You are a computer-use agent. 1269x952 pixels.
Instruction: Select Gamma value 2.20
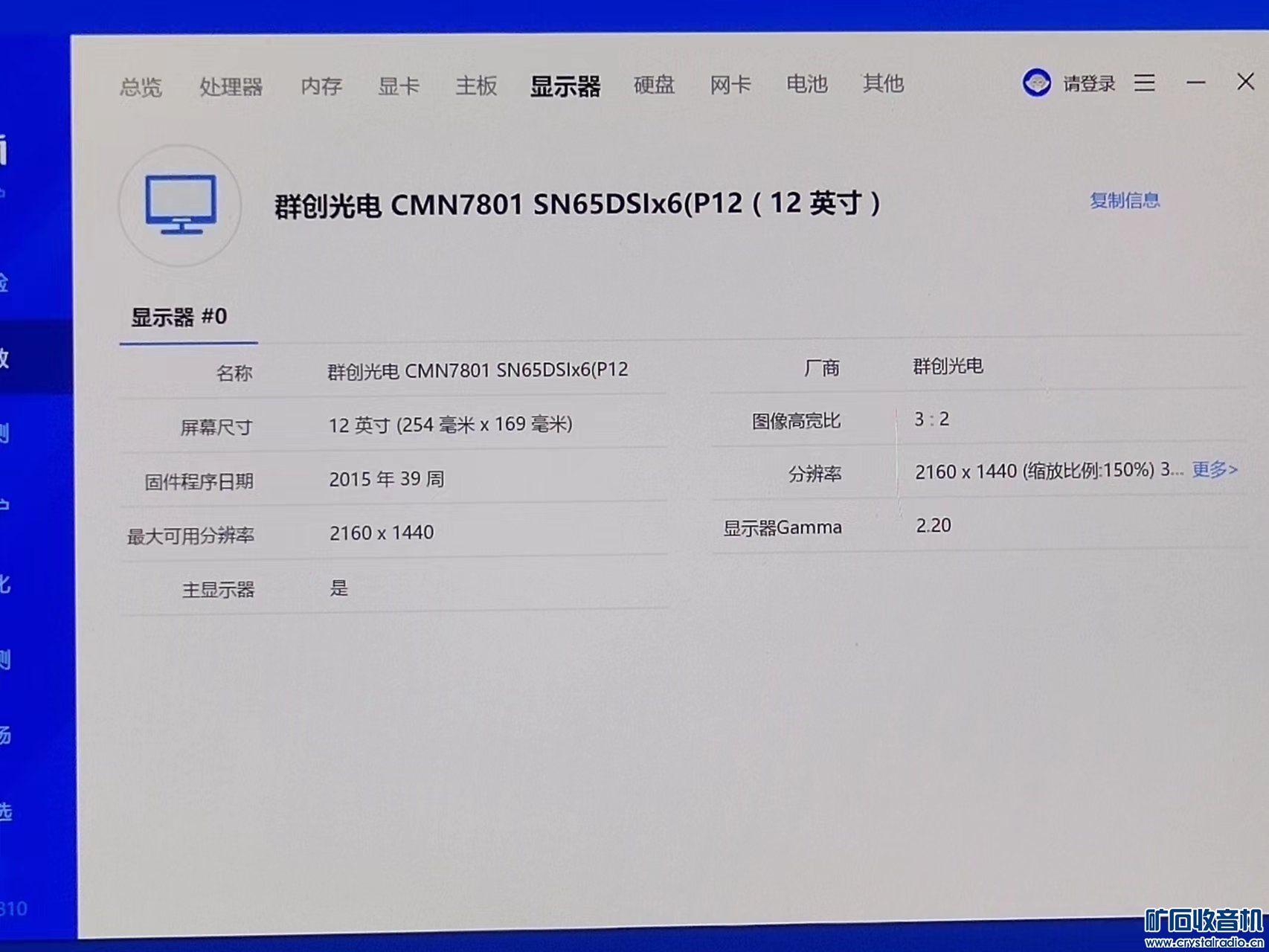[934, 525]
